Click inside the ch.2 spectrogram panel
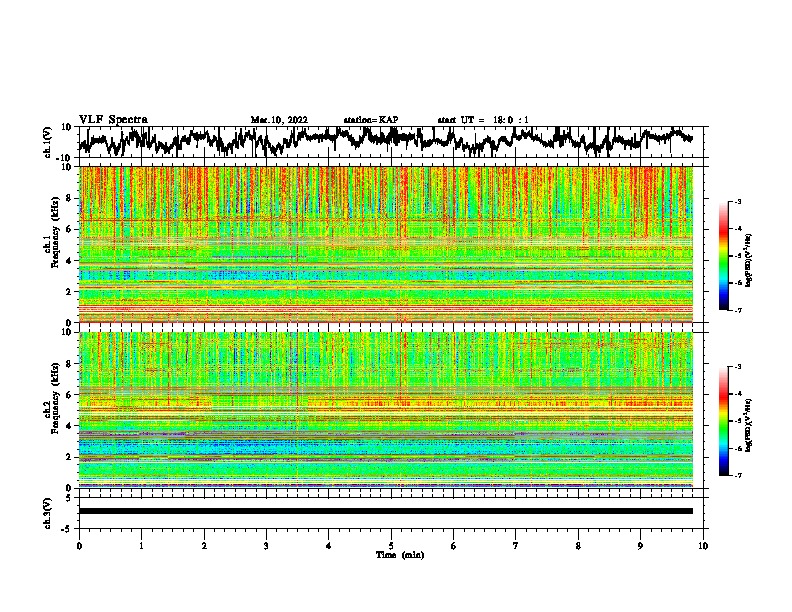The image size is (792, 612). (x=386, y=410)
